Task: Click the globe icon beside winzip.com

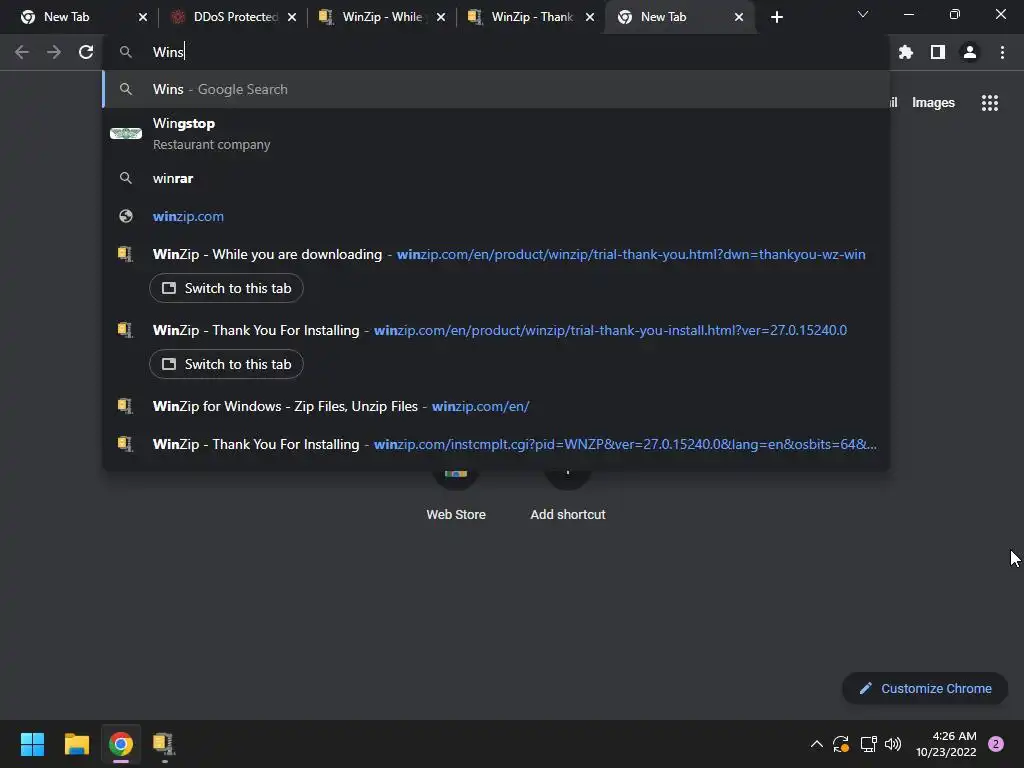Action: [x=126, y=216]
